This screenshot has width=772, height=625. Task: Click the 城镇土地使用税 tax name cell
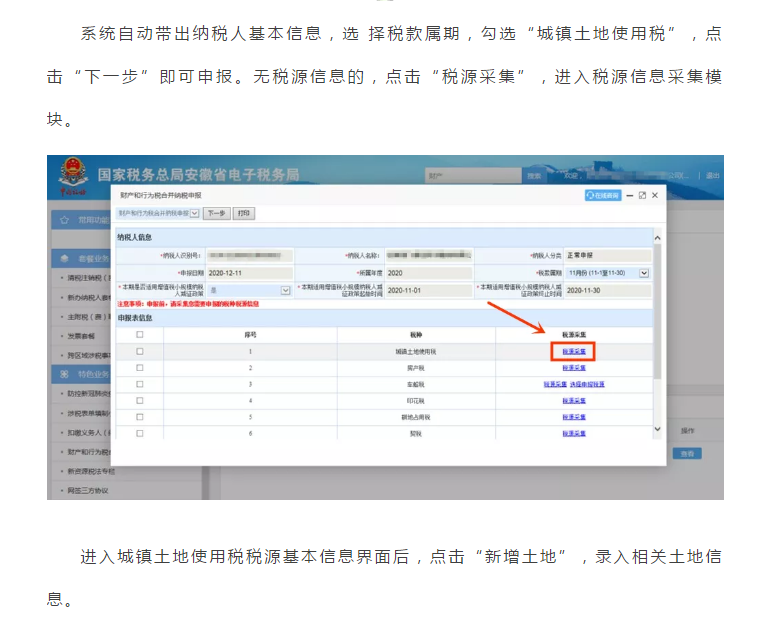click(x=416, y=352)
